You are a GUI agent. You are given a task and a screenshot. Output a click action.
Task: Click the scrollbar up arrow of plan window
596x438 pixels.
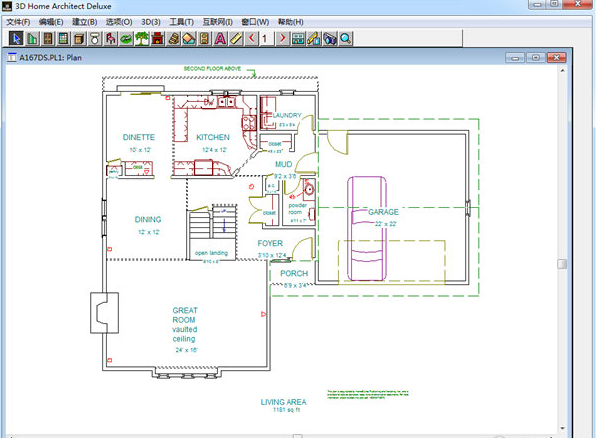562,71
